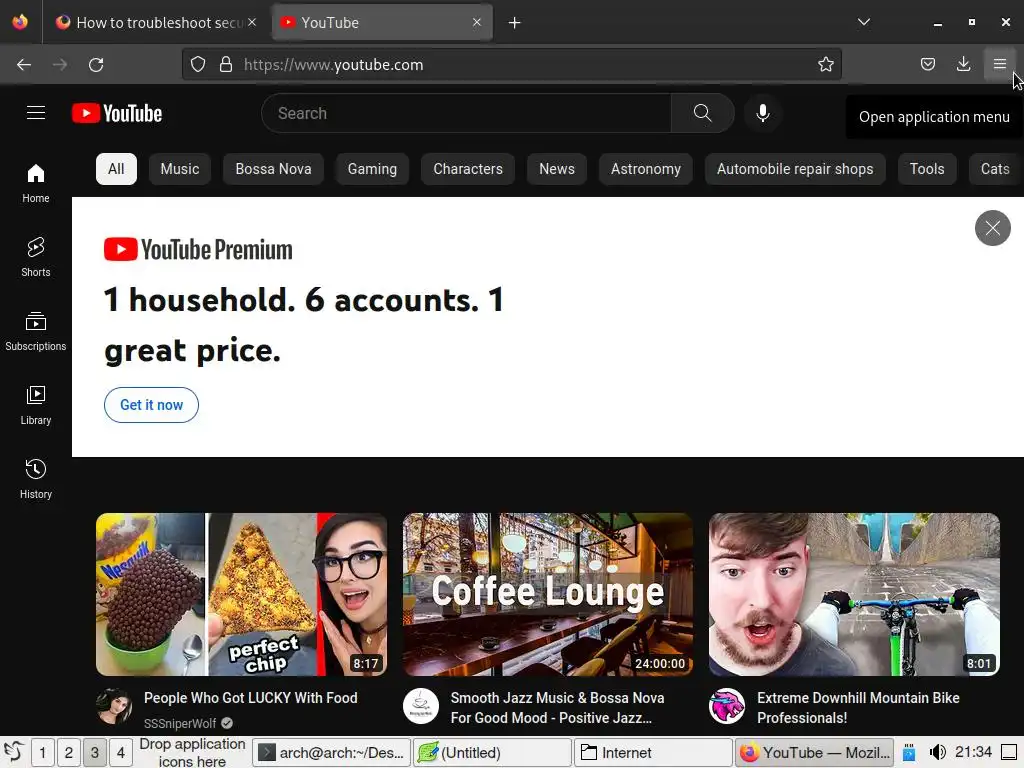Open People Who Got LUCKY With Food title
This screenshot has height=768, width=1024.
pyautogui.click(x=251, y=698)
